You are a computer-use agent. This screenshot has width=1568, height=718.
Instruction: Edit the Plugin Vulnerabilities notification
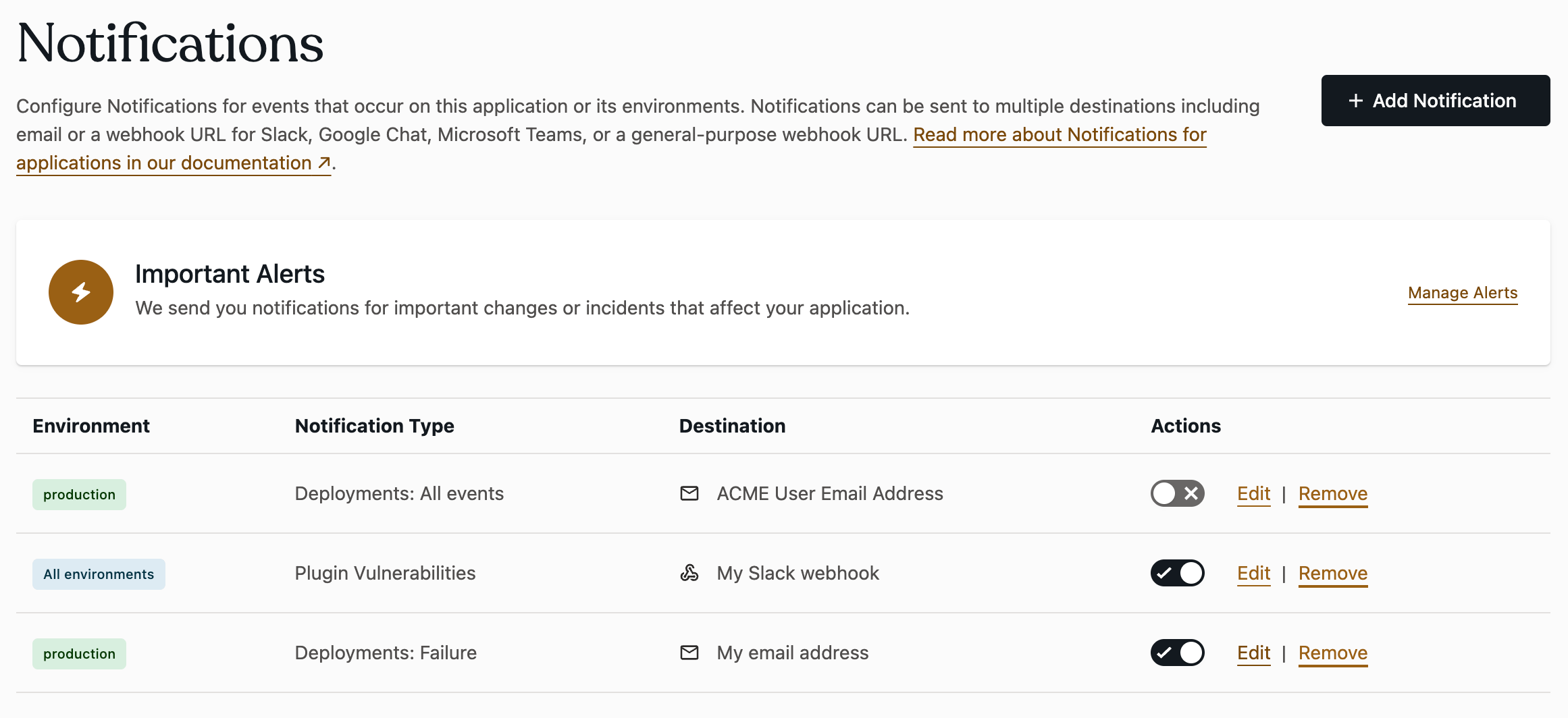[x=1253, y=573]
